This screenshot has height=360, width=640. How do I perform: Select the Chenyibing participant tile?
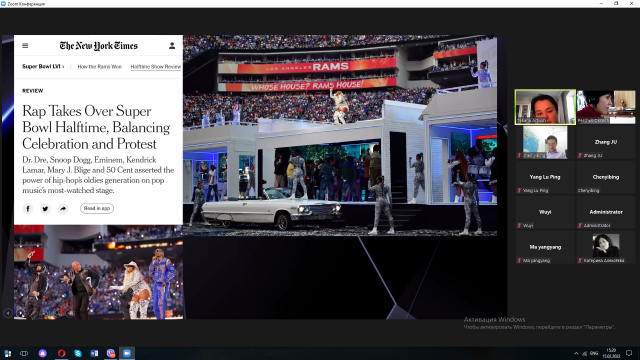(606, 177)
